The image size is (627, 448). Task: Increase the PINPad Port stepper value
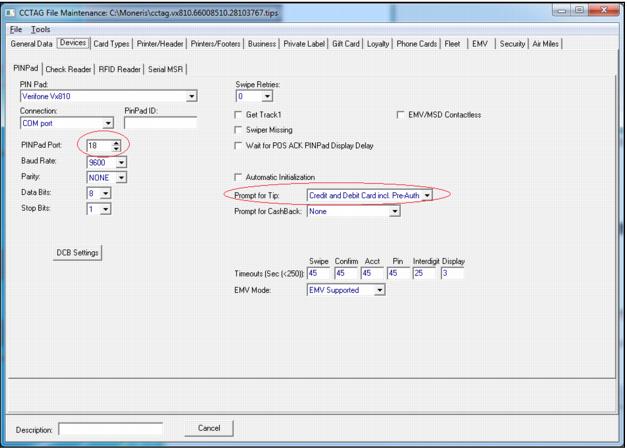(118, 142)
